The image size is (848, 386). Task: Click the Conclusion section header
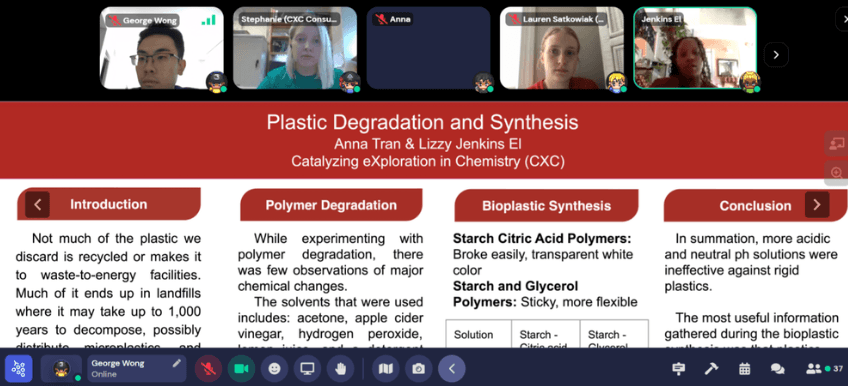click(755, 206)
